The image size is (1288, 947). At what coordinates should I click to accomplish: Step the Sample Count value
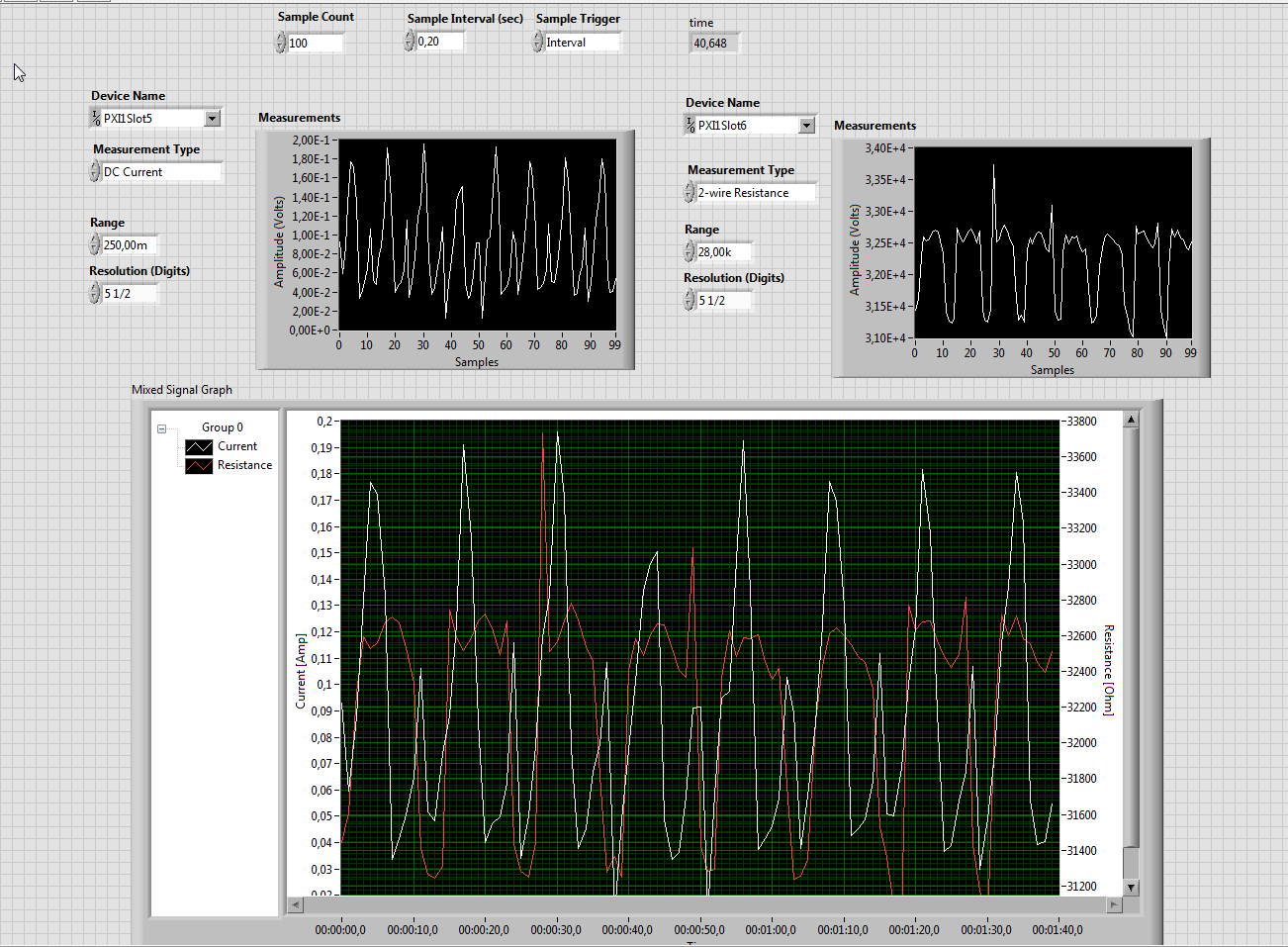pyautogui.click(x=281, y=43)
